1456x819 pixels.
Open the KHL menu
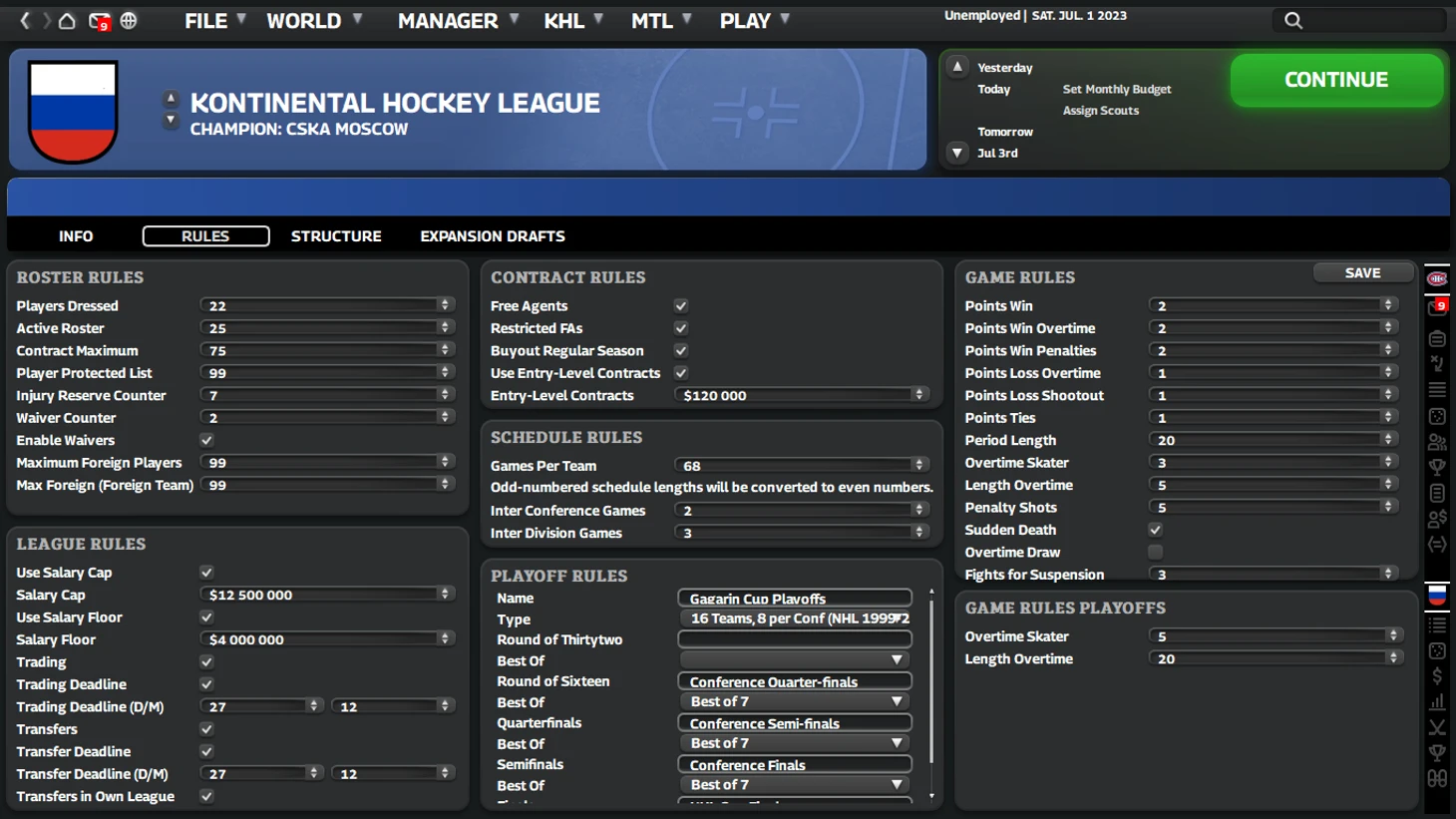(x=573, y=21)
